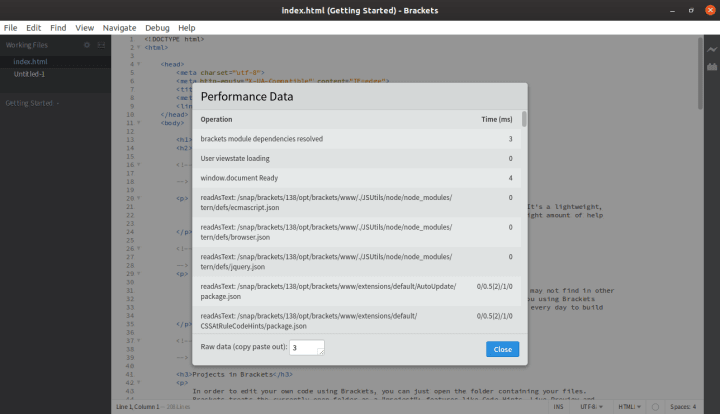Image resolution: width=720 pixels, height=414 pixels.
Task: Toggle the INS insert mode indicator
Action: point(558,407)
